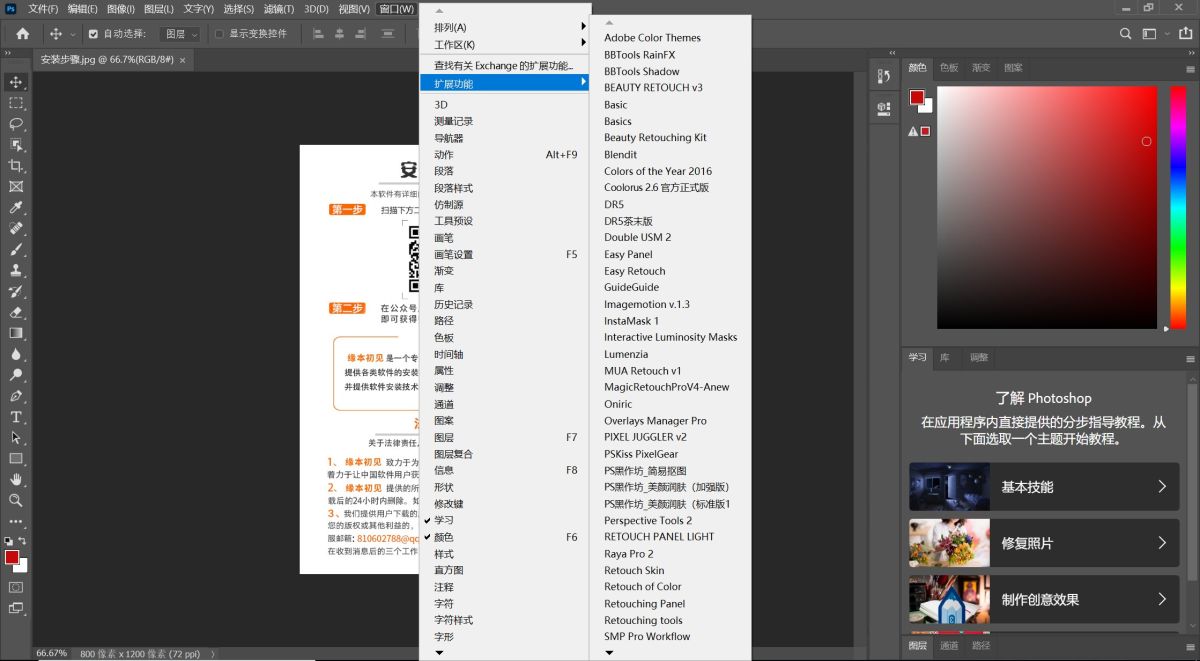Open the Color panel options menu
The height and width of the screenshot is (661, 1200).
pyautogui.click(x=1190, y=68)
